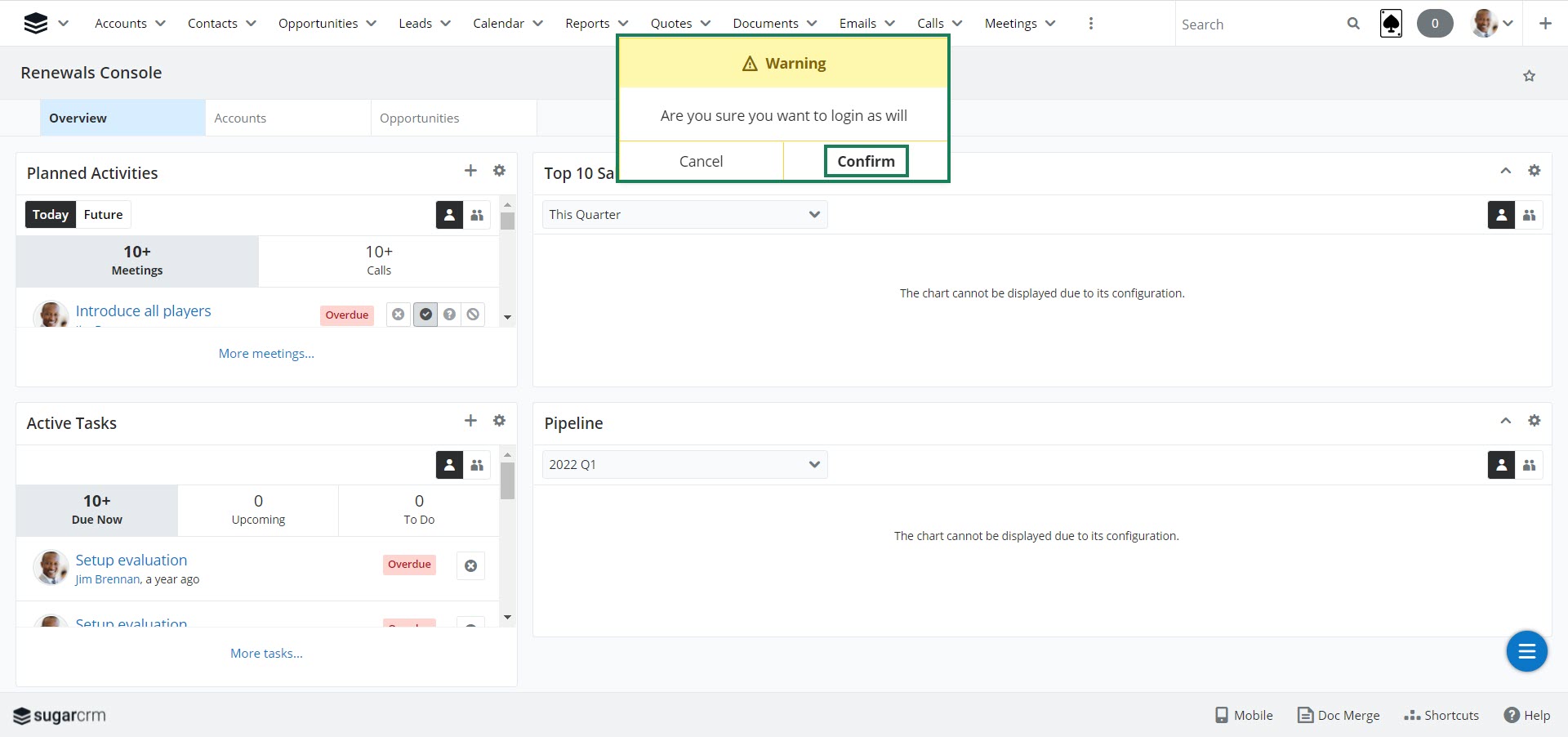Favorite the Renewals Console with the star
The image size is (1568, 737).
(x=1529, y=76)
